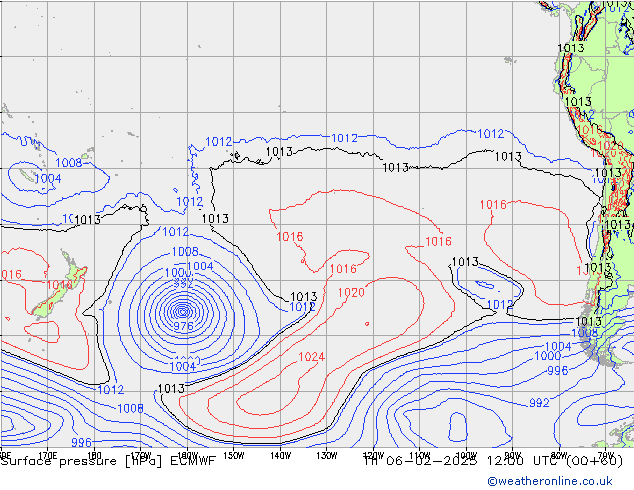Click the North Island of New Zealand
This screenshot has width=634, height=490.
[x=73, y=267]
